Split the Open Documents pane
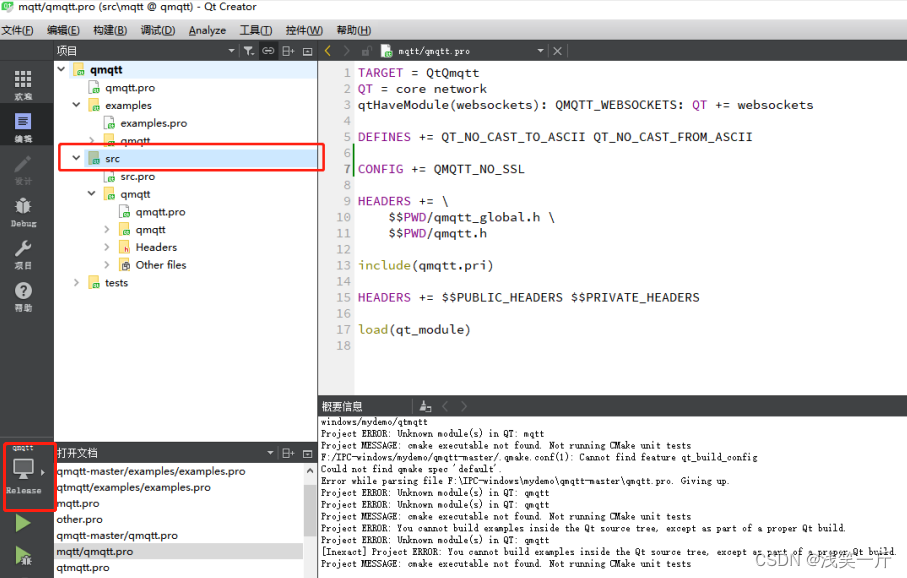Screen dimensions: 907x578 pyautogui.click(x=288, y=453)
